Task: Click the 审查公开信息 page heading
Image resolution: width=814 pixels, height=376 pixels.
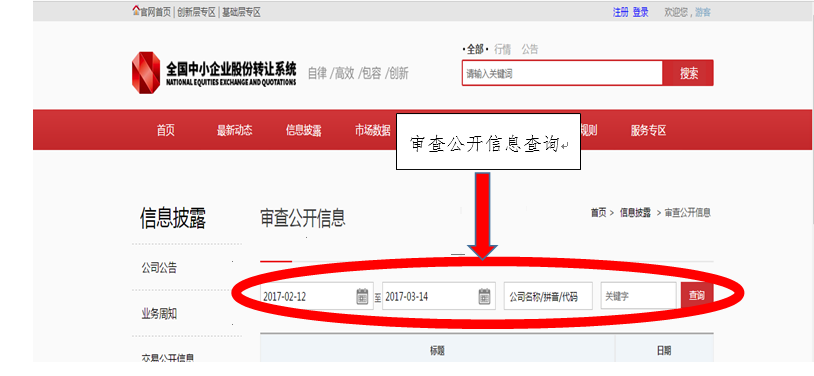Action: pyautogui.click(x=303, y=218)
